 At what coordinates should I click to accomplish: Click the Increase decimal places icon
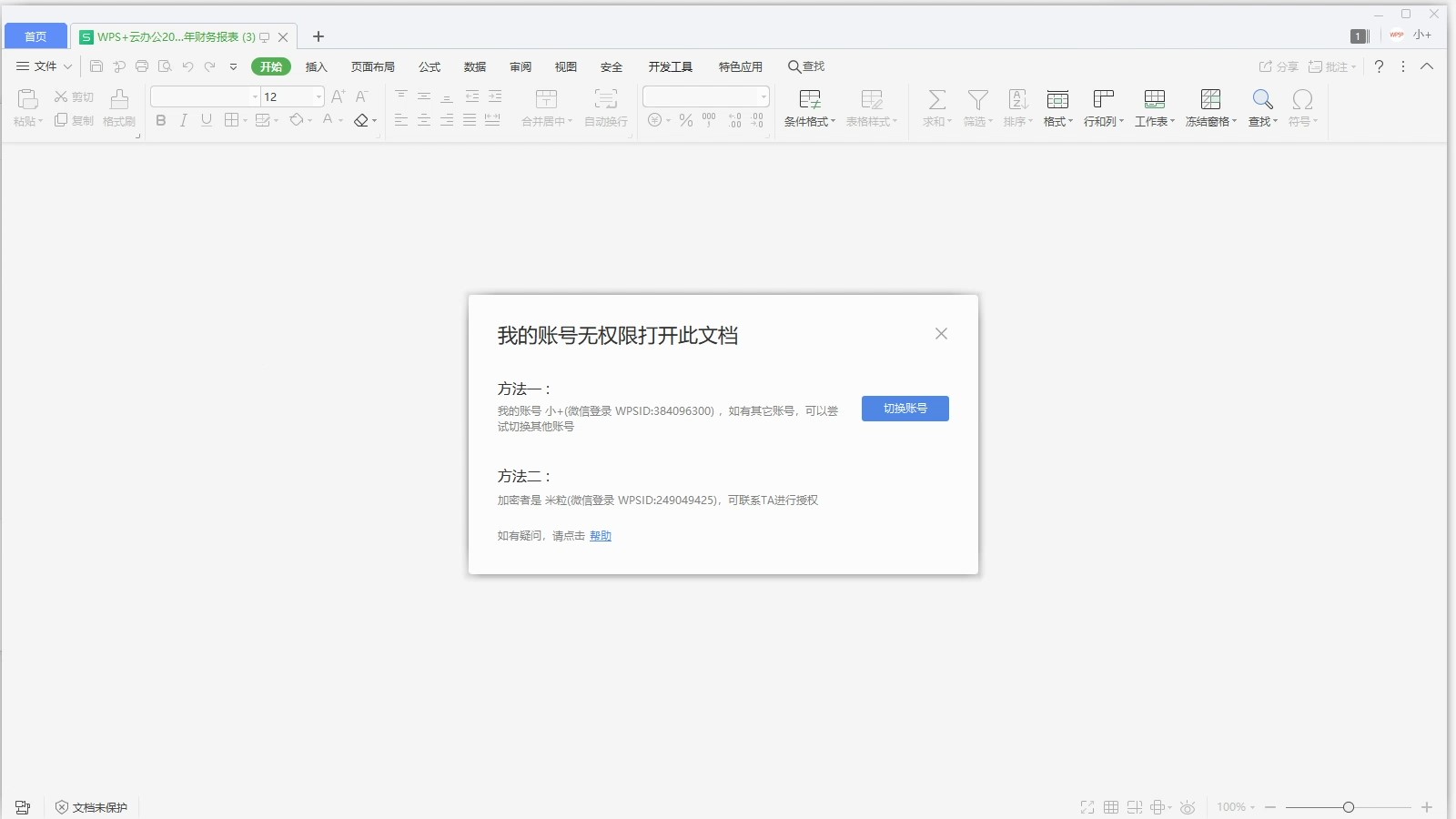click(x=735, y=120)
